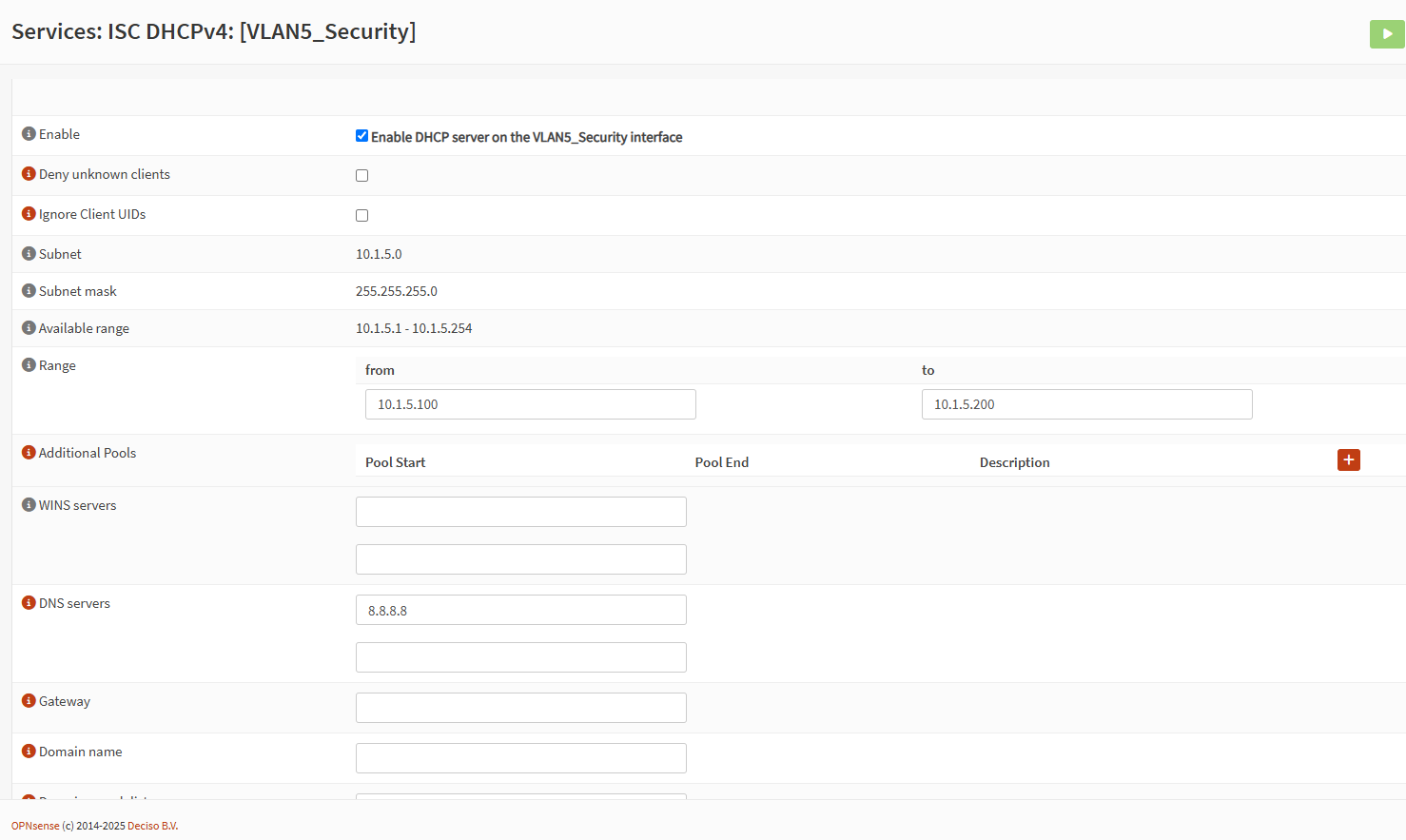The height and width of the screenshot is (840, 1406).
Task: Click the info icon beside WINS servers
Action: click(x=28, y=505)
